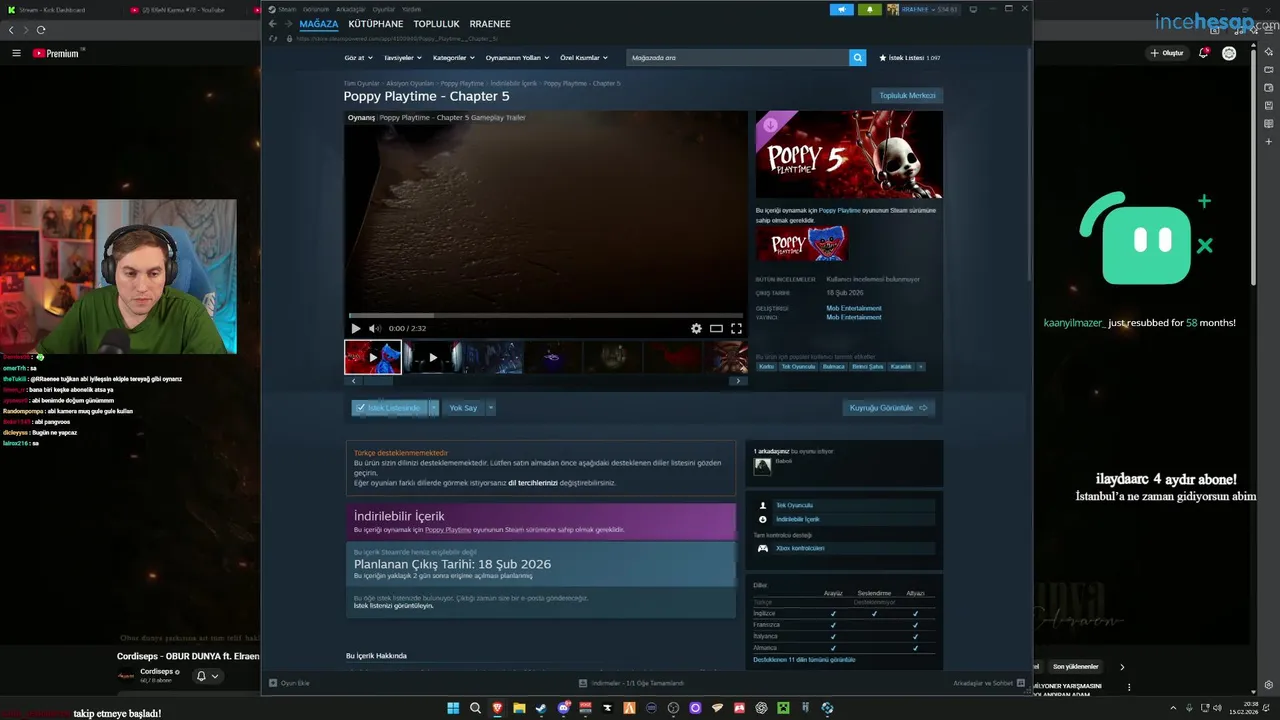Click the dil tercihlerinizi link
The width and height of the screenshot is (1280, 720).
533,483
